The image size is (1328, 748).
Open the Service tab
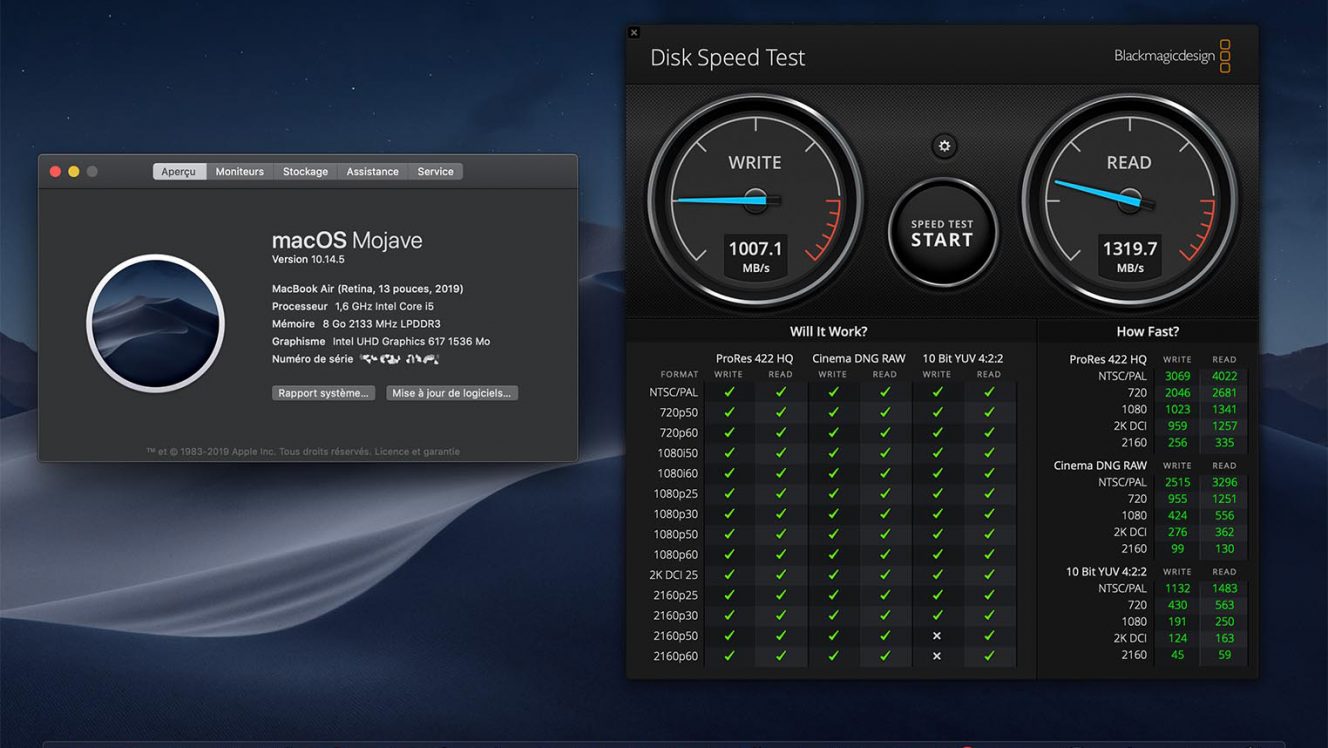pyautogui.click(x=435, y=172)
